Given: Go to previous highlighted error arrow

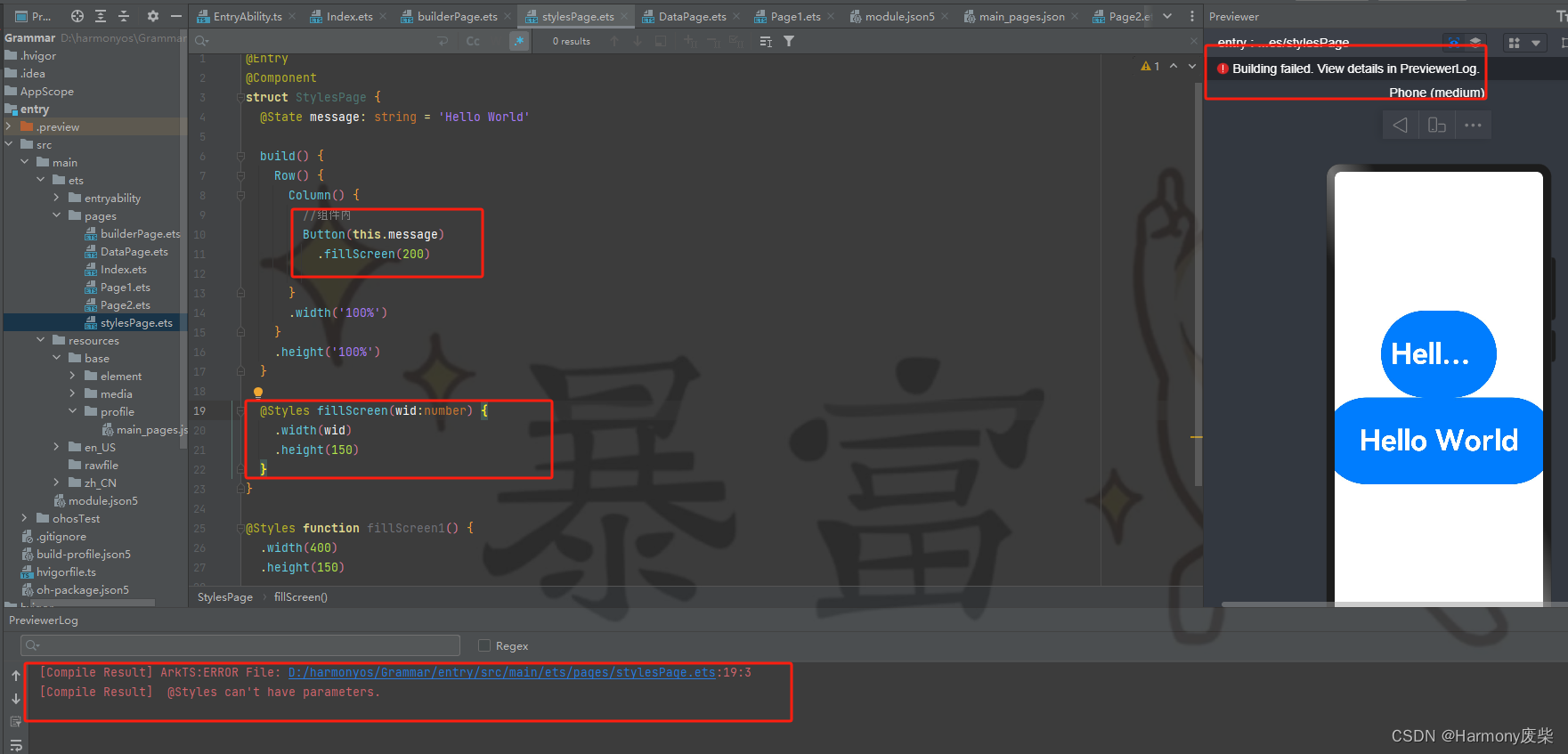Looking at the screenshot, I should coord(1174,66).
